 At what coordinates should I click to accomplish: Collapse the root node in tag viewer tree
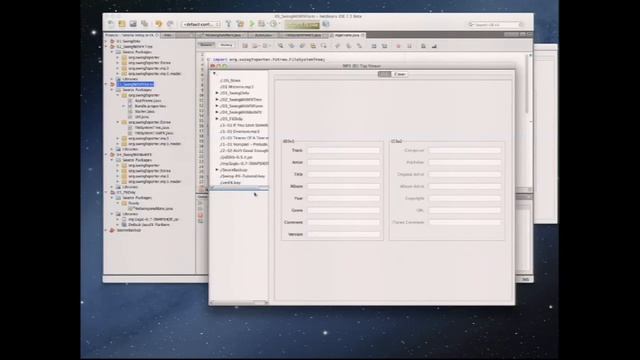point(214,73)
